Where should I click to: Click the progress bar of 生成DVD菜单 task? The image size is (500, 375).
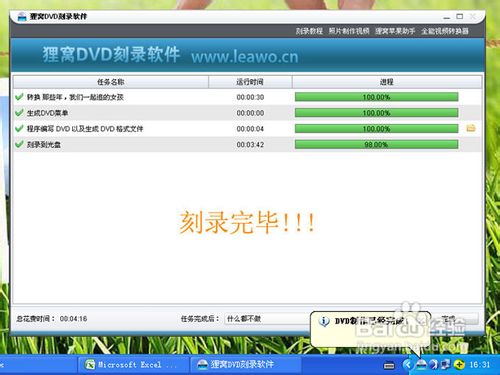(376, 113)
